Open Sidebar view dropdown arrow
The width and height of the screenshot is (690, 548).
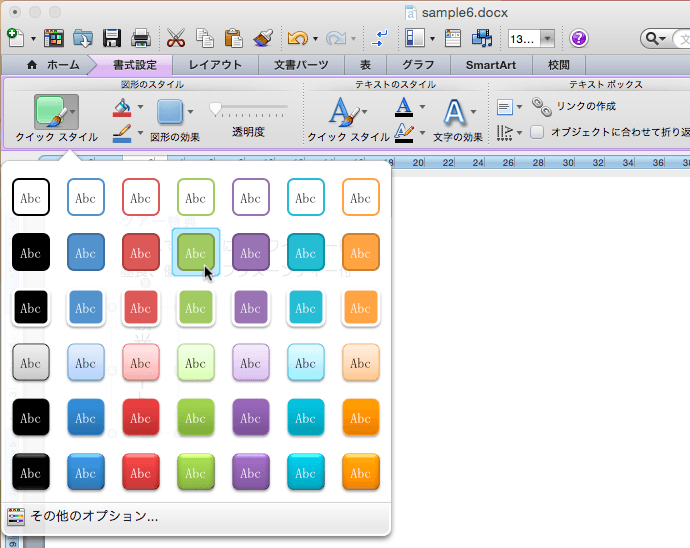click(432, 39)
